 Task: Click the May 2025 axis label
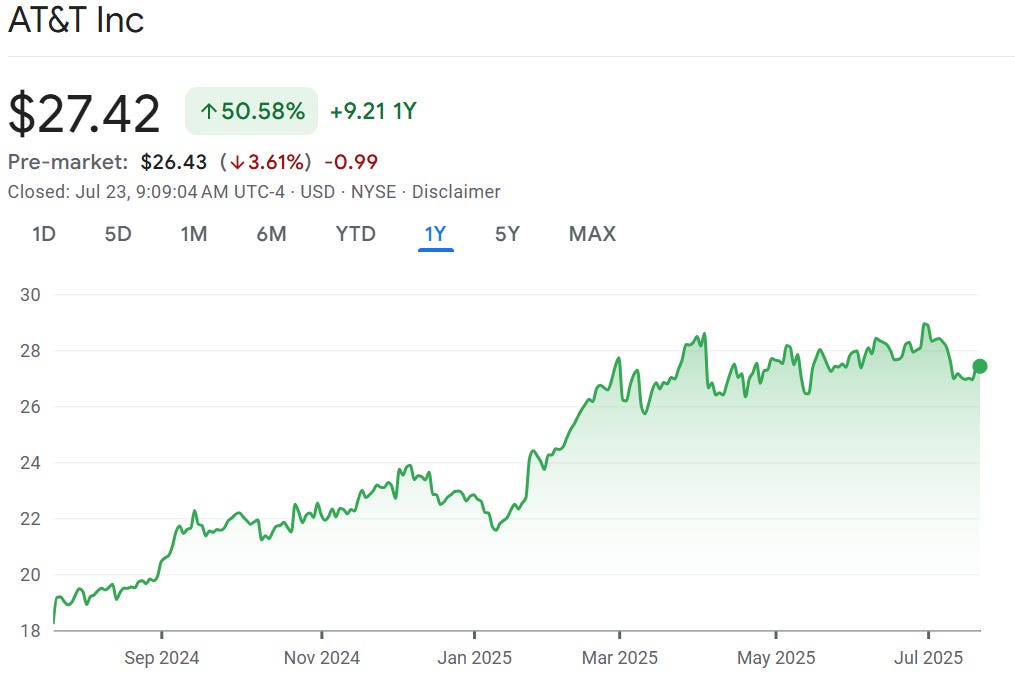point(776,658)
